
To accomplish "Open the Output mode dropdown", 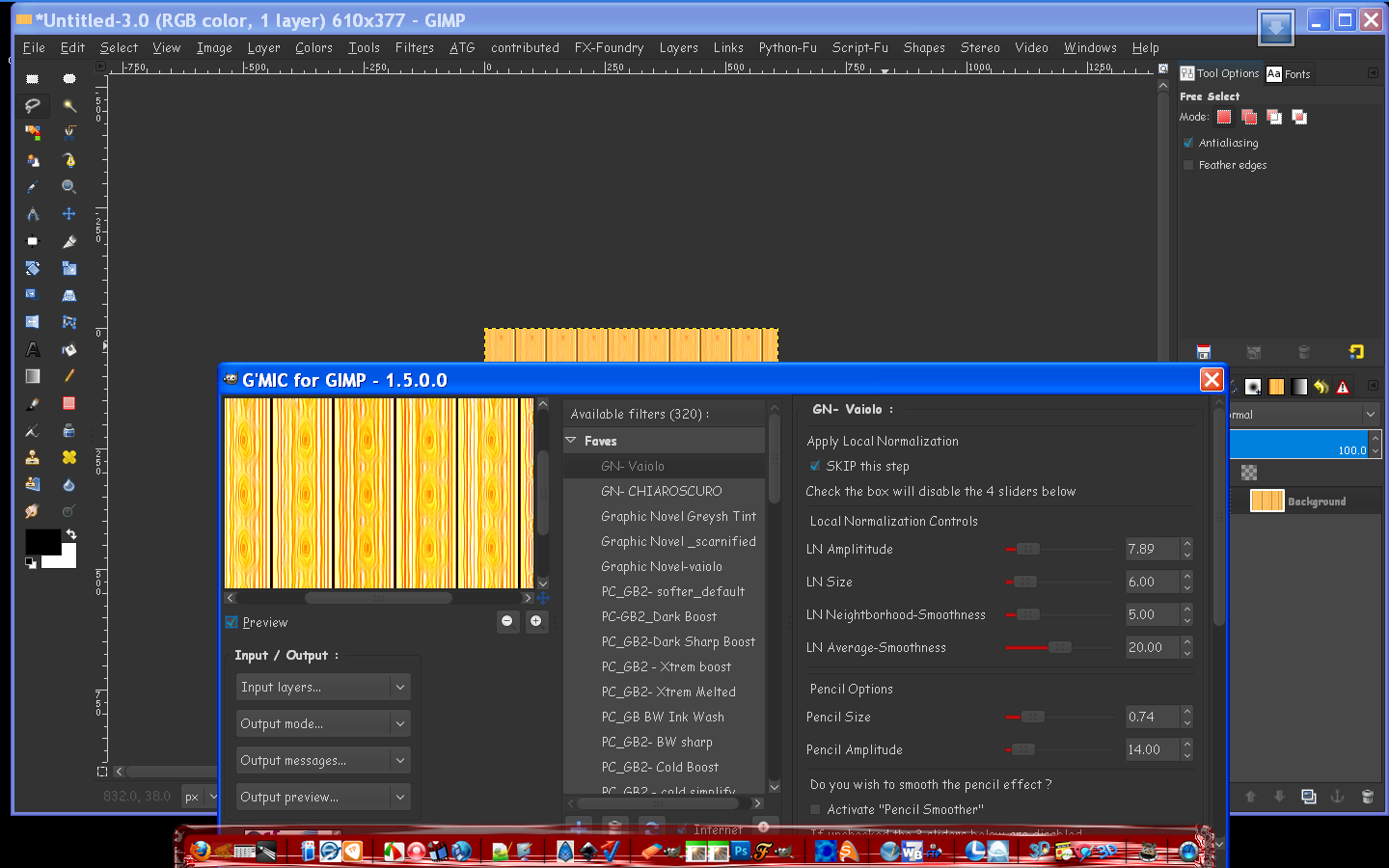I will (x=323, y=723).
